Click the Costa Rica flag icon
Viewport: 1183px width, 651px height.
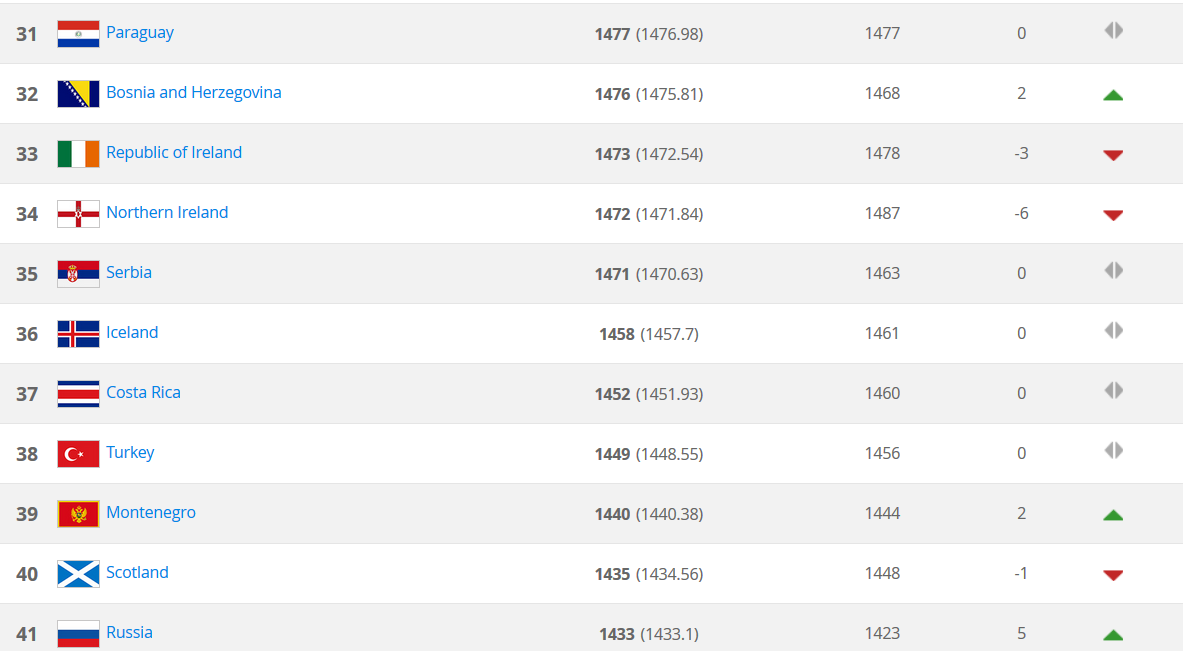pos(78,394)
